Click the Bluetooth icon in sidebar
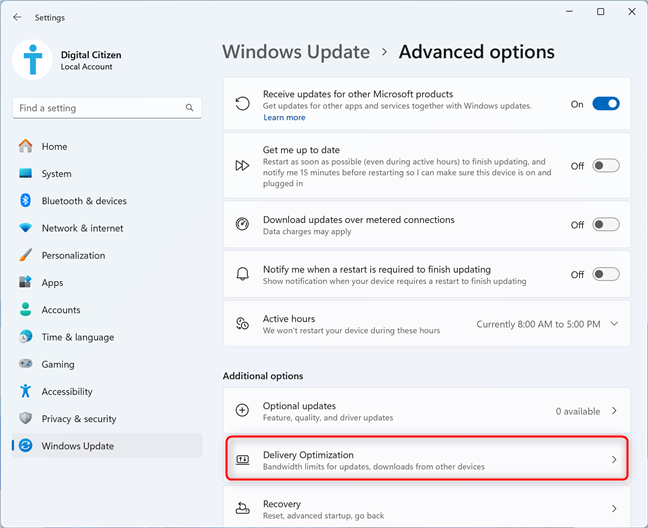This screenshot has height=528, width=648. click(x=26, y=201)
